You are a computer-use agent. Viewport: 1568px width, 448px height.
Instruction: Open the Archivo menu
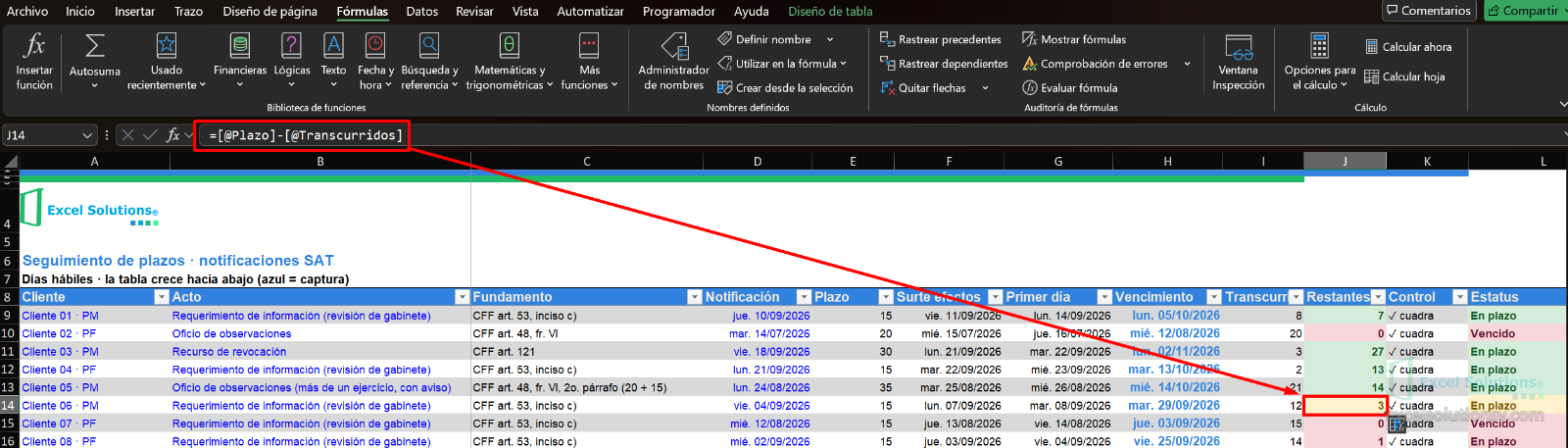(27, 11)
